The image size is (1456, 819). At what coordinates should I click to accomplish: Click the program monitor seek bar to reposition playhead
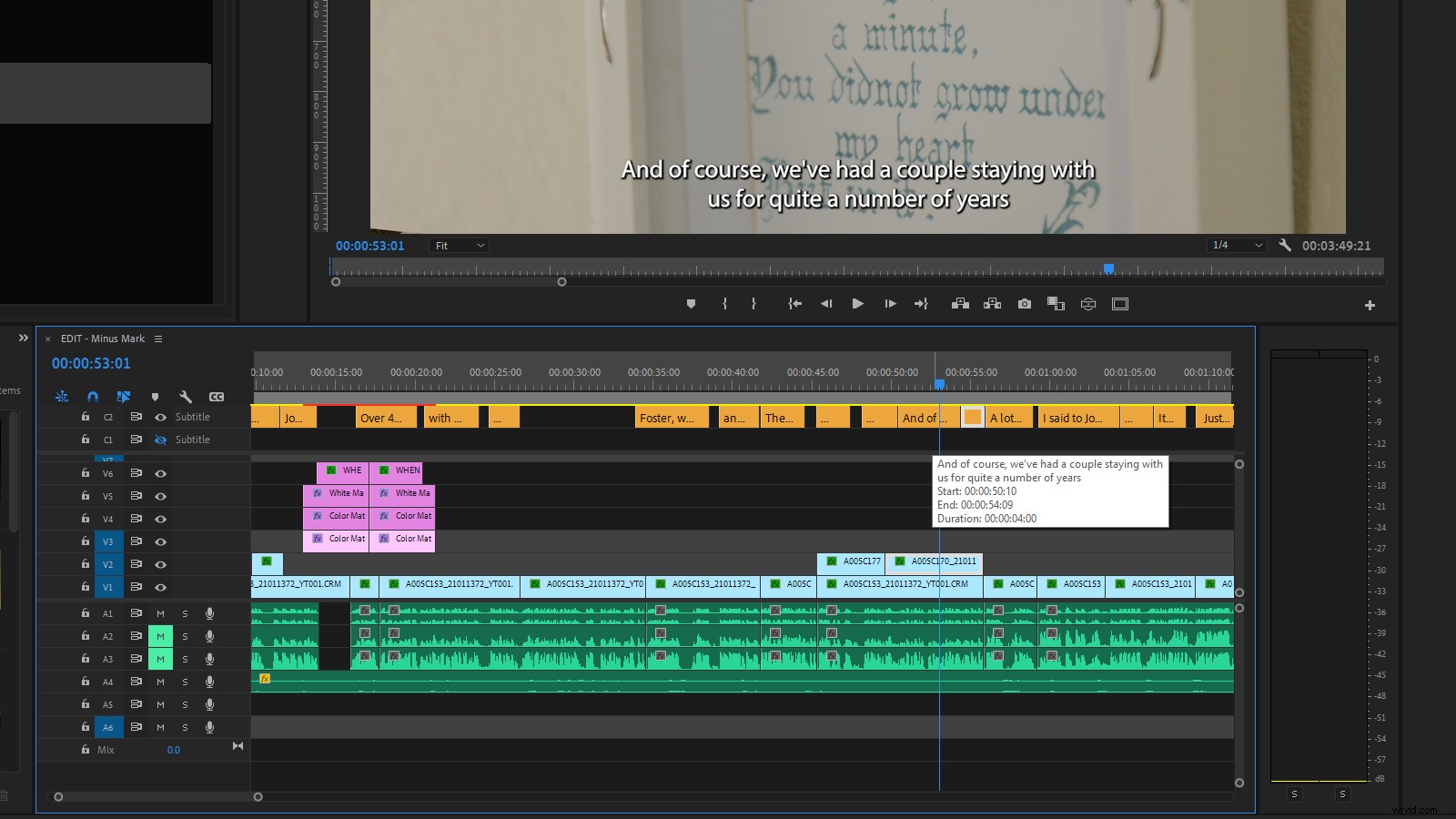click(855, 267)
